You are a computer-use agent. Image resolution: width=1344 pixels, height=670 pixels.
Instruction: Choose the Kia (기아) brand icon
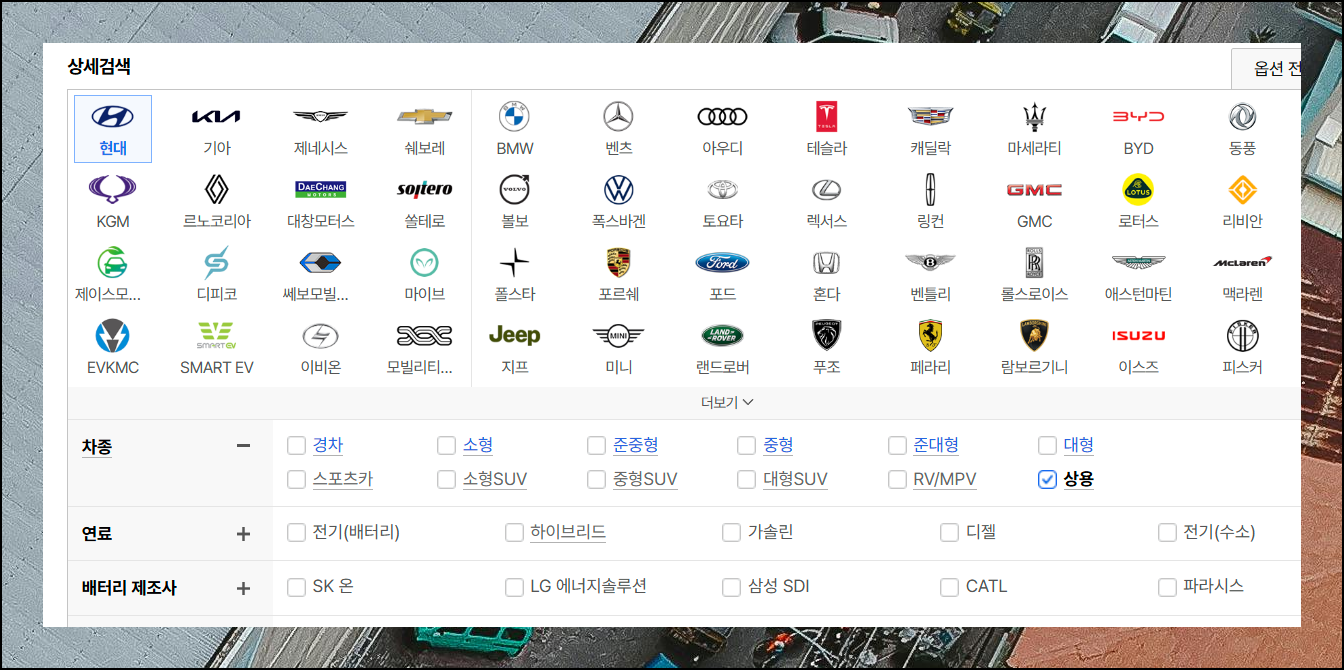(x=216, y=117)
